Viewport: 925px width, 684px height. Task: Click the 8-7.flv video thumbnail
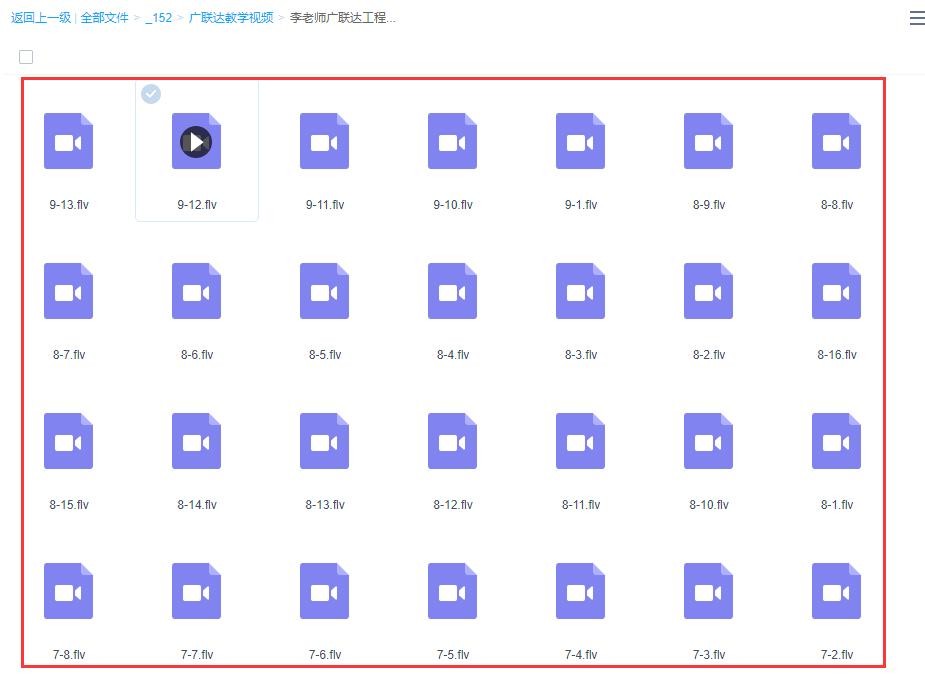[68, 291]
